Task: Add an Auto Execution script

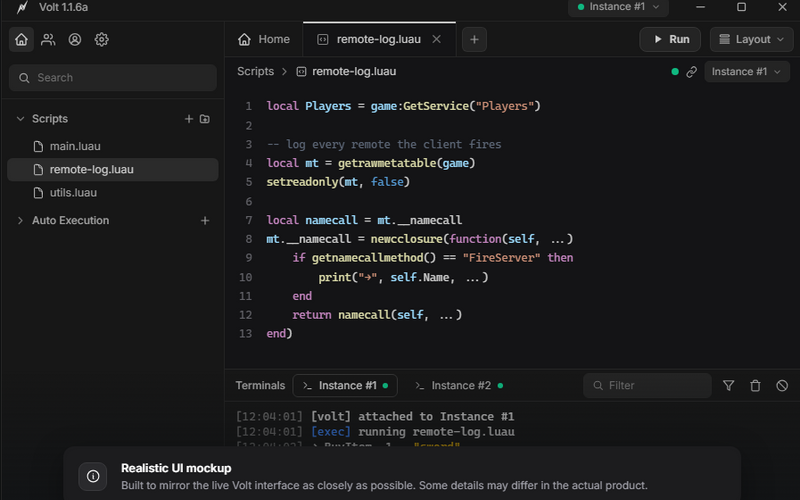Action: (205, 220)
